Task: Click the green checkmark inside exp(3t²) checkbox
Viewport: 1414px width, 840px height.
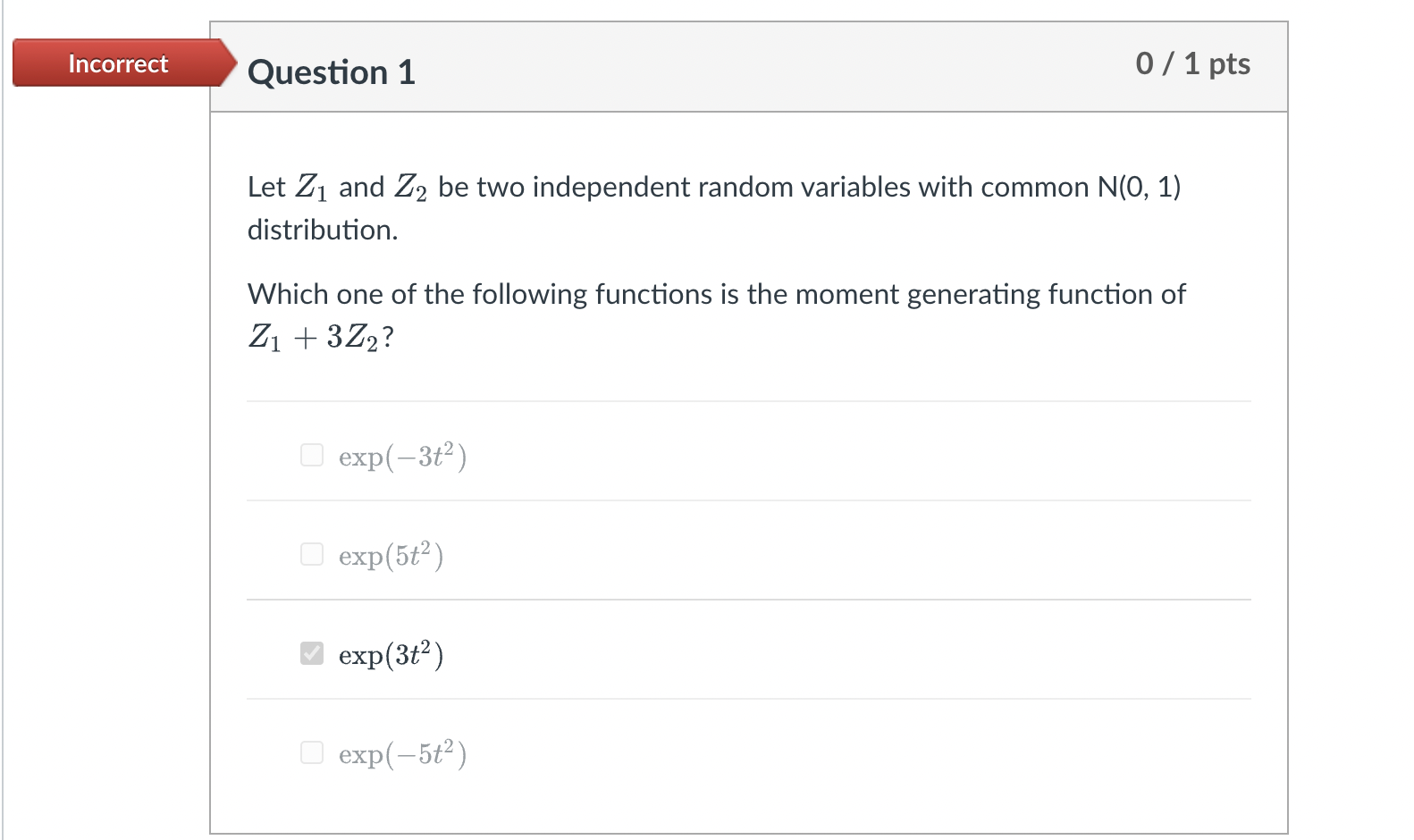Action: point(311,653)
